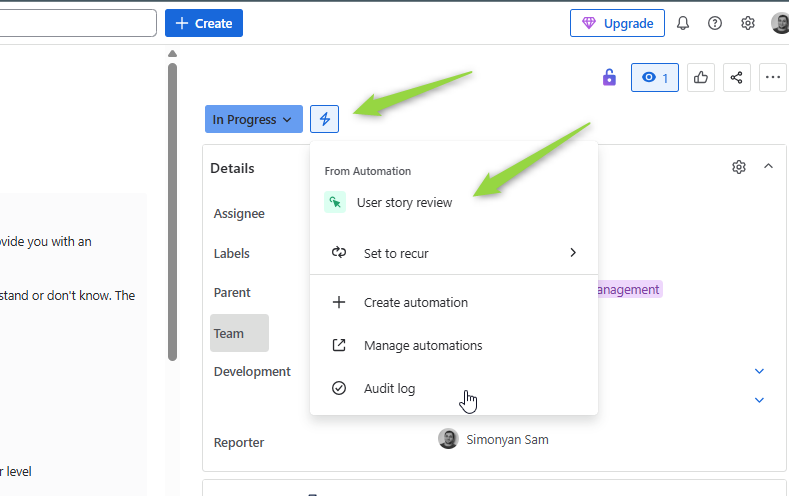
Task: Choose Manage automations from the menu
Action: [422, 345]
